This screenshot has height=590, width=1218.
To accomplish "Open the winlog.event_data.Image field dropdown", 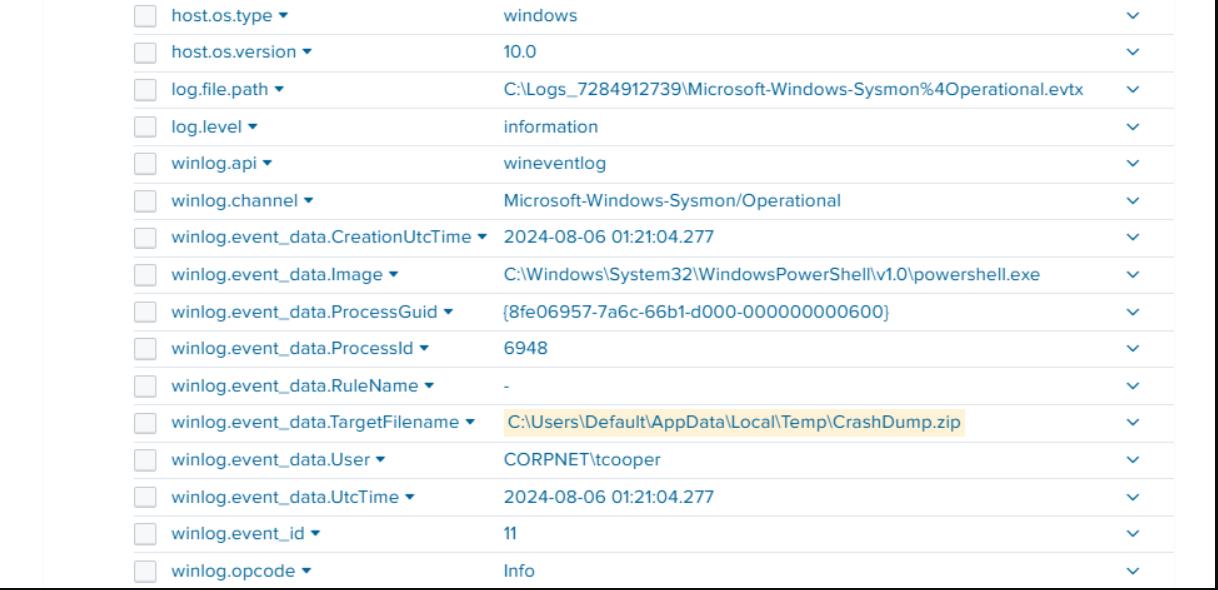I will (393, 275).
